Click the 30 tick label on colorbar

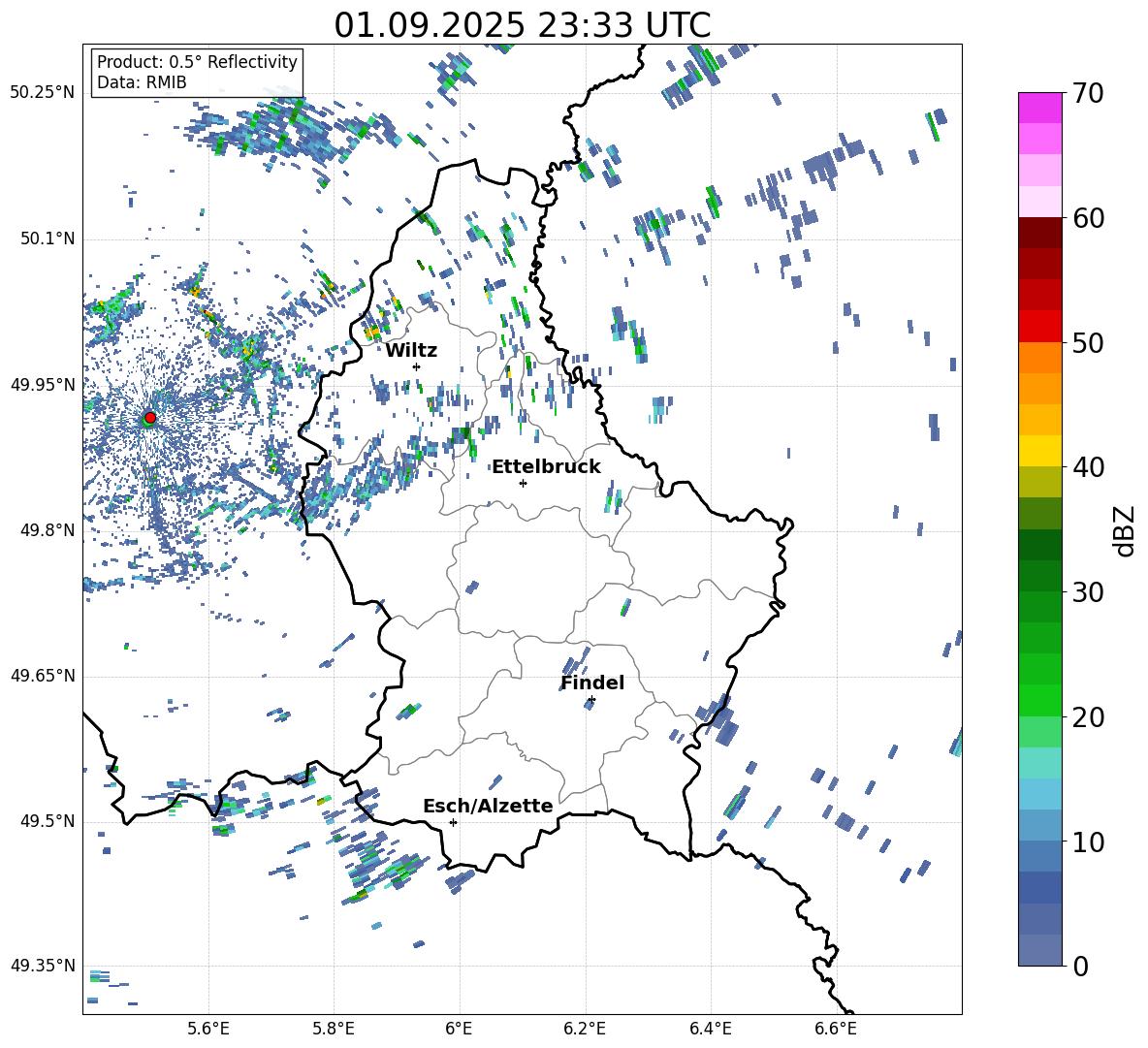pyautogui.click(x=1088, y=592)
